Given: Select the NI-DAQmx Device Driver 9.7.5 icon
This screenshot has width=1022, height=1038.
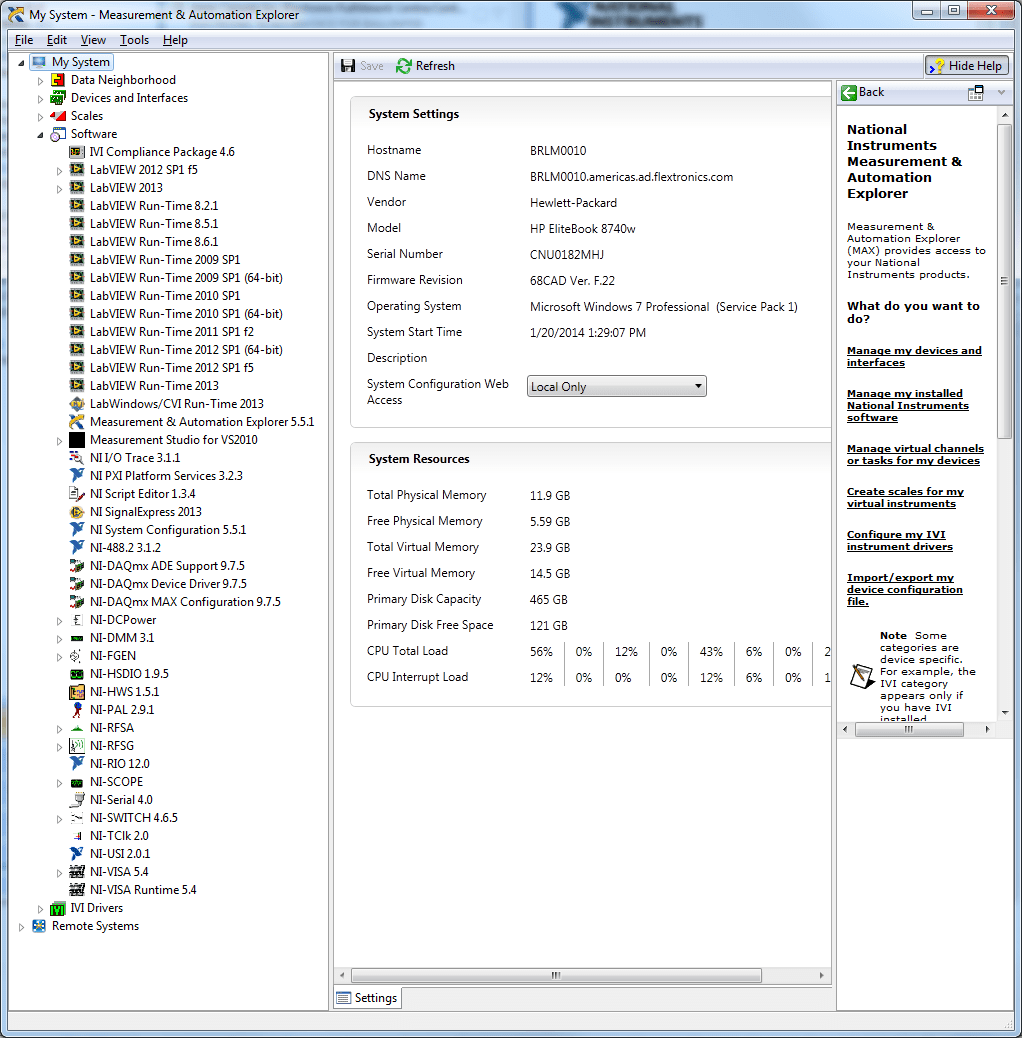Looking at the screenshot, I should [x=77, y=583].
